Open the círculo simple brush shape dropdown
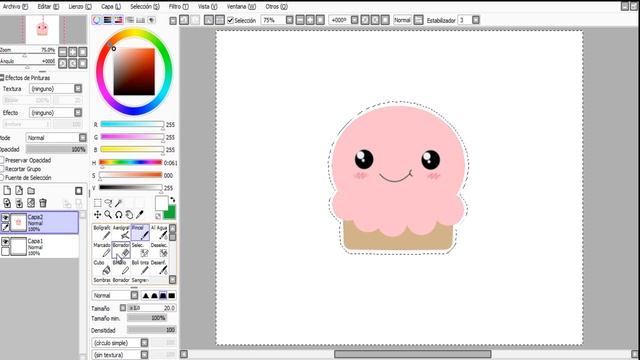Viewport: 640px width, 360px height. click(120, 343)
